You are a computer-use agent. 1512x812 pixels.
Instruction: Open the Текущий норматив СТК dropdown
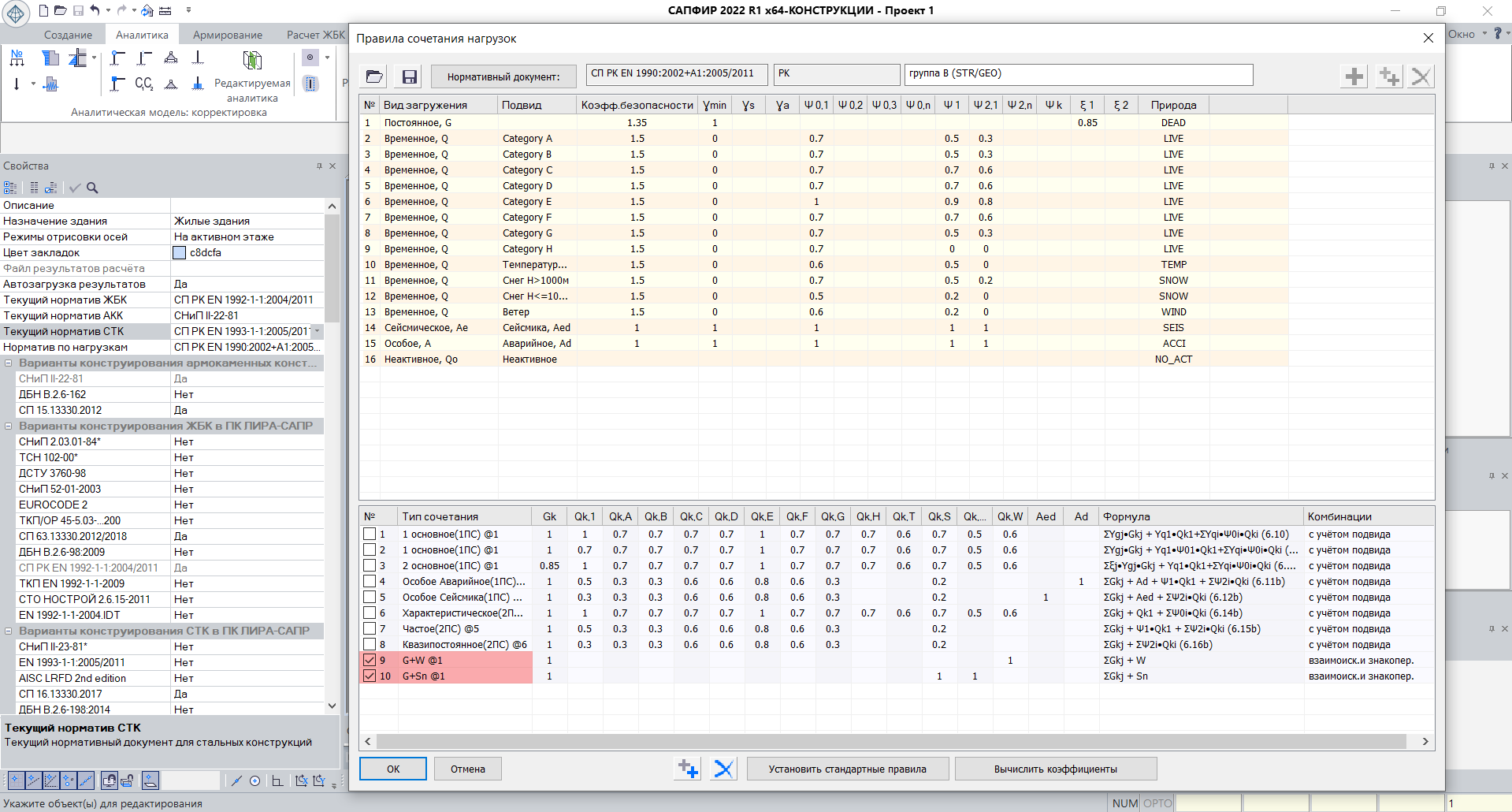[317, 331]
